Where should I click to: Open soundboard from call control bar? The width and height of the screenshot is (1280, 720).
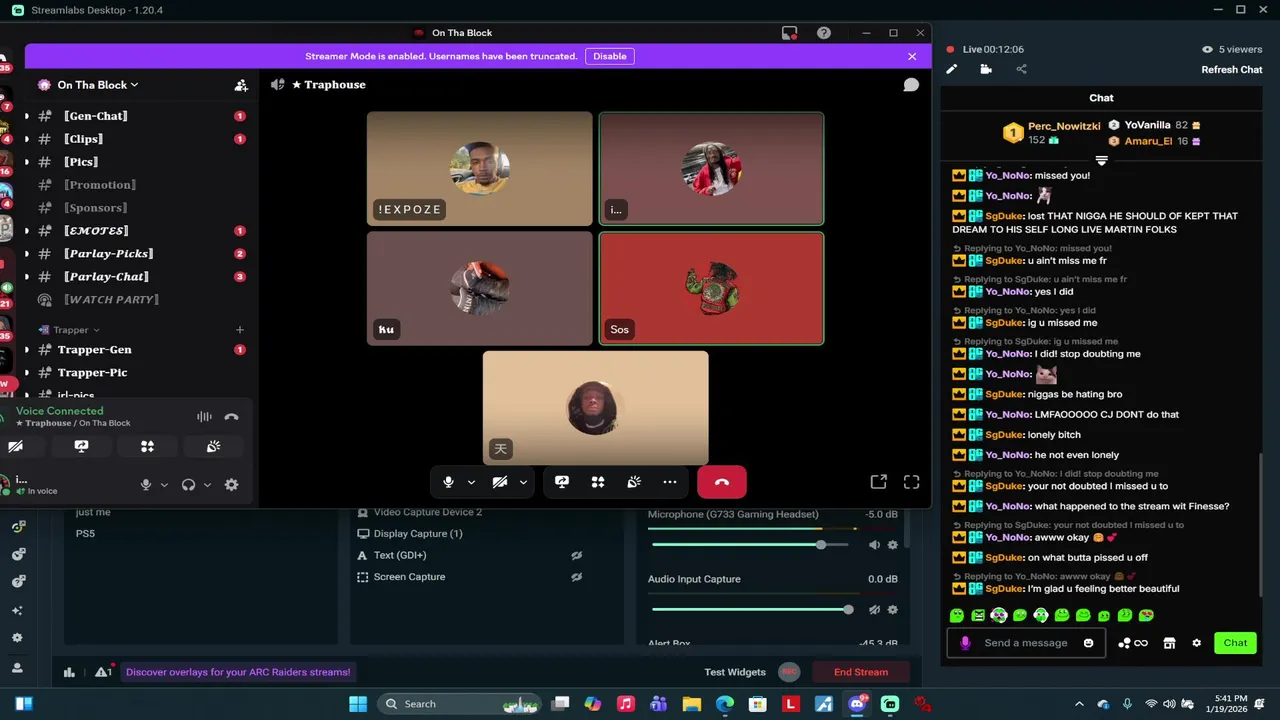click(634, 482)
